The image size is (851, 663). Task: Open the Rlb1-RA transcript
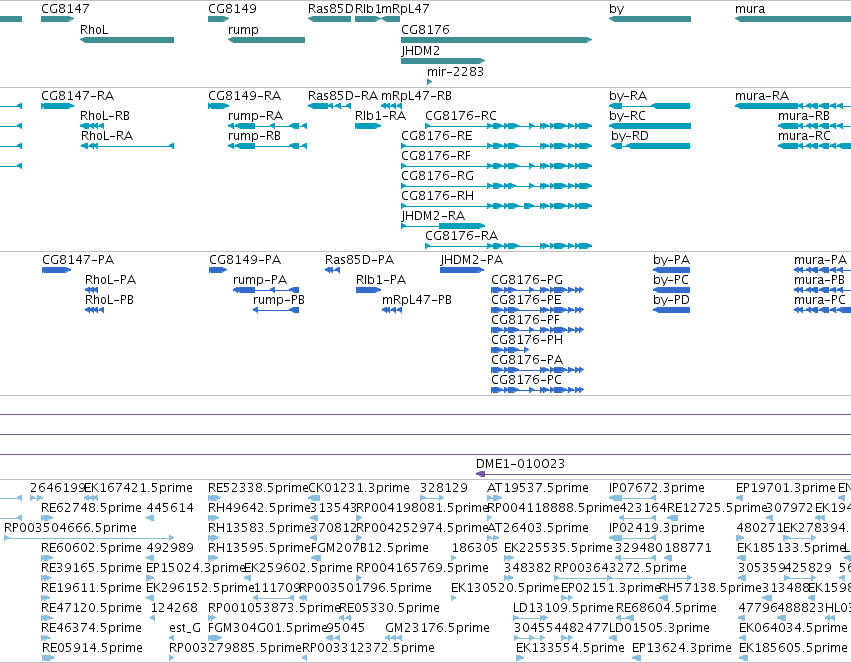(x=368, y=126)
